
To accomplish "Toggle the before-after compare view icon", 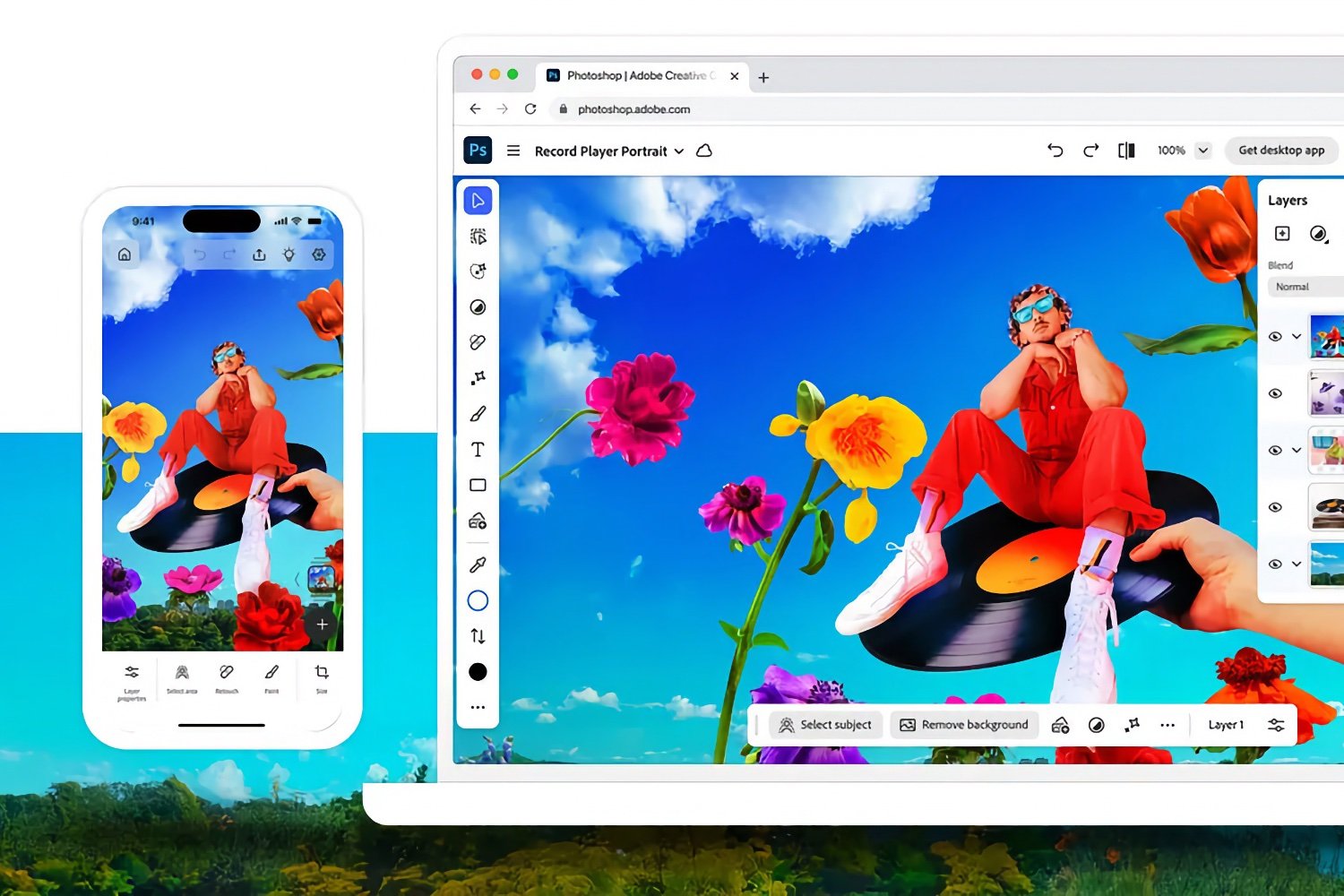I will [1126, 151].
